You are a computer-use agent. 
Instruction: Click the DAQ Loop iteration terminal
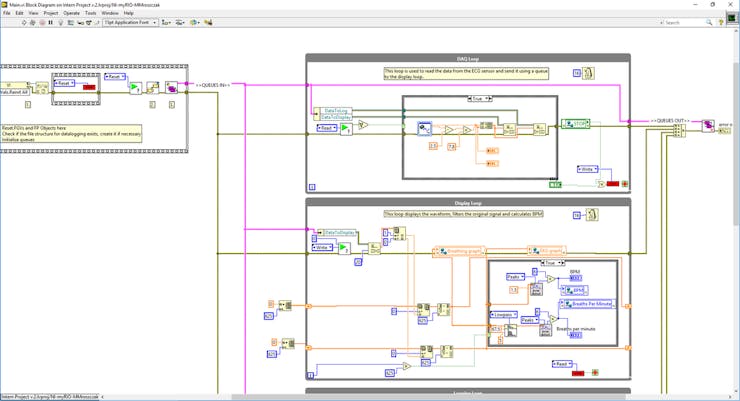coord(312,187)
